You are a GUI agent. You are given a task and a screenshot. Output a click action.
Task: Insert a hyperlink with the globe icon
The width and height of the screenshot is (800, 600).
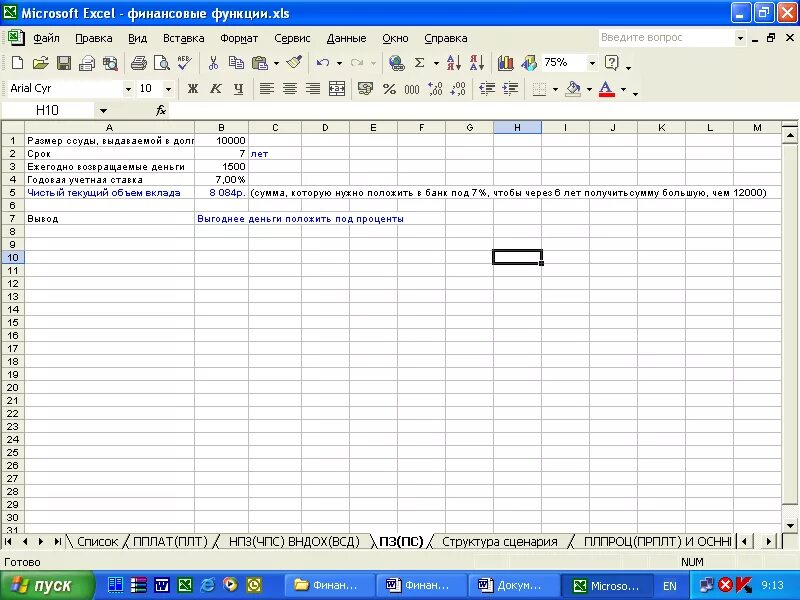coord(396,63)
